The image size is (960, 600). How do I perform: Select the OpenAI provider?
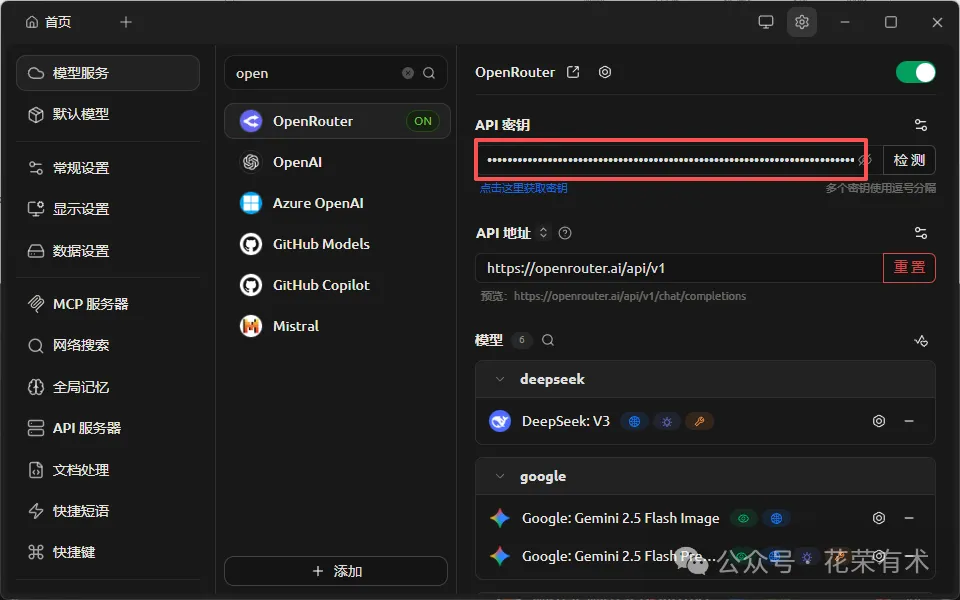(x=337, y=162)
